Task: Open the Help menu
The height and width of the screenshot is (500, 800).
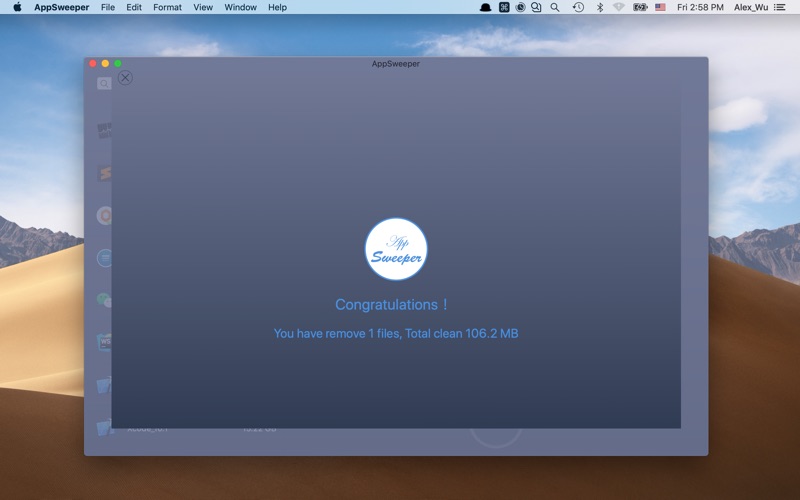Action: [x=278, y=7]
